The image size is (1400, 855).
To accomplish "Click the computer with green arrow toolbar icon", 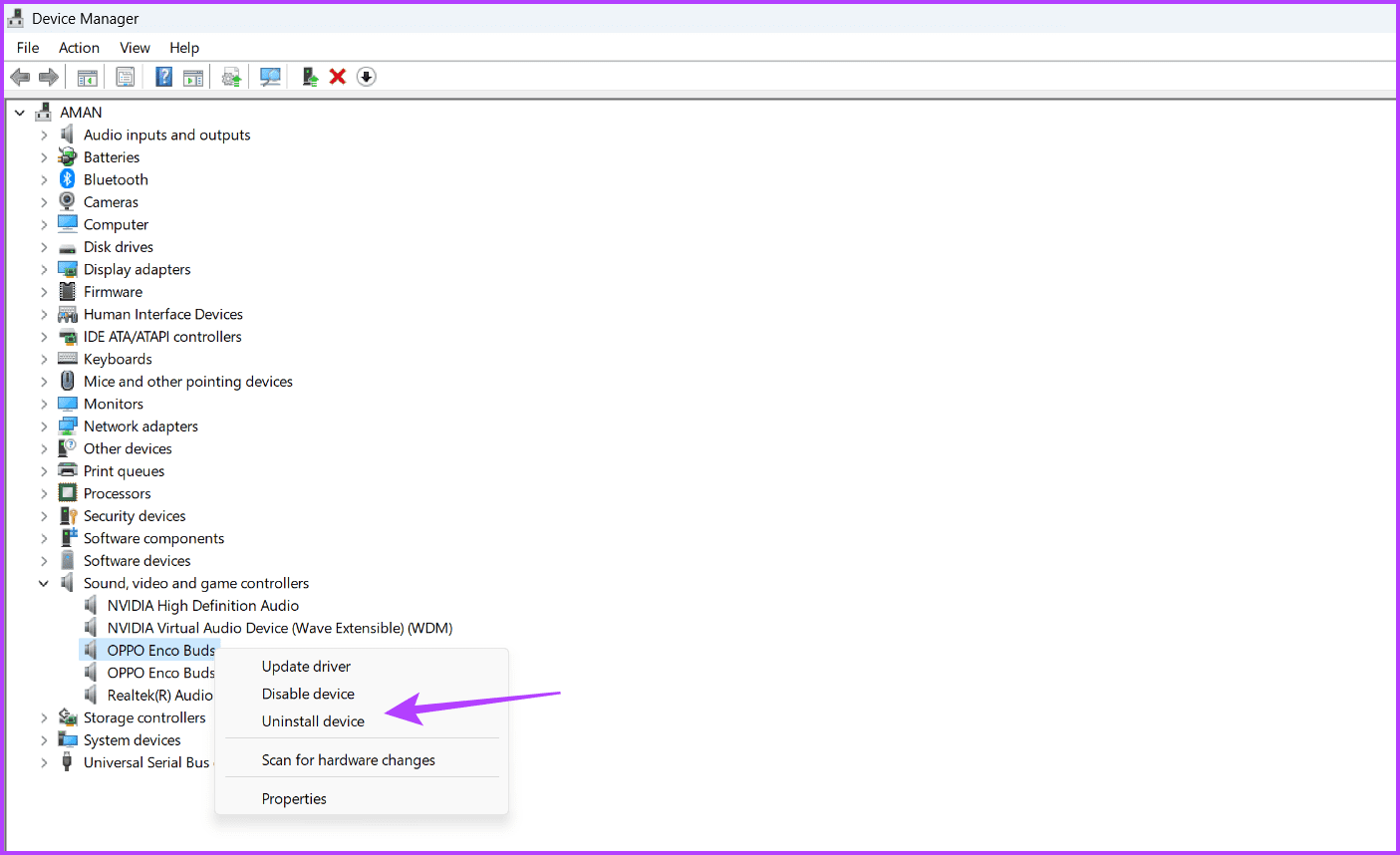I will click(x=310, y=77).
